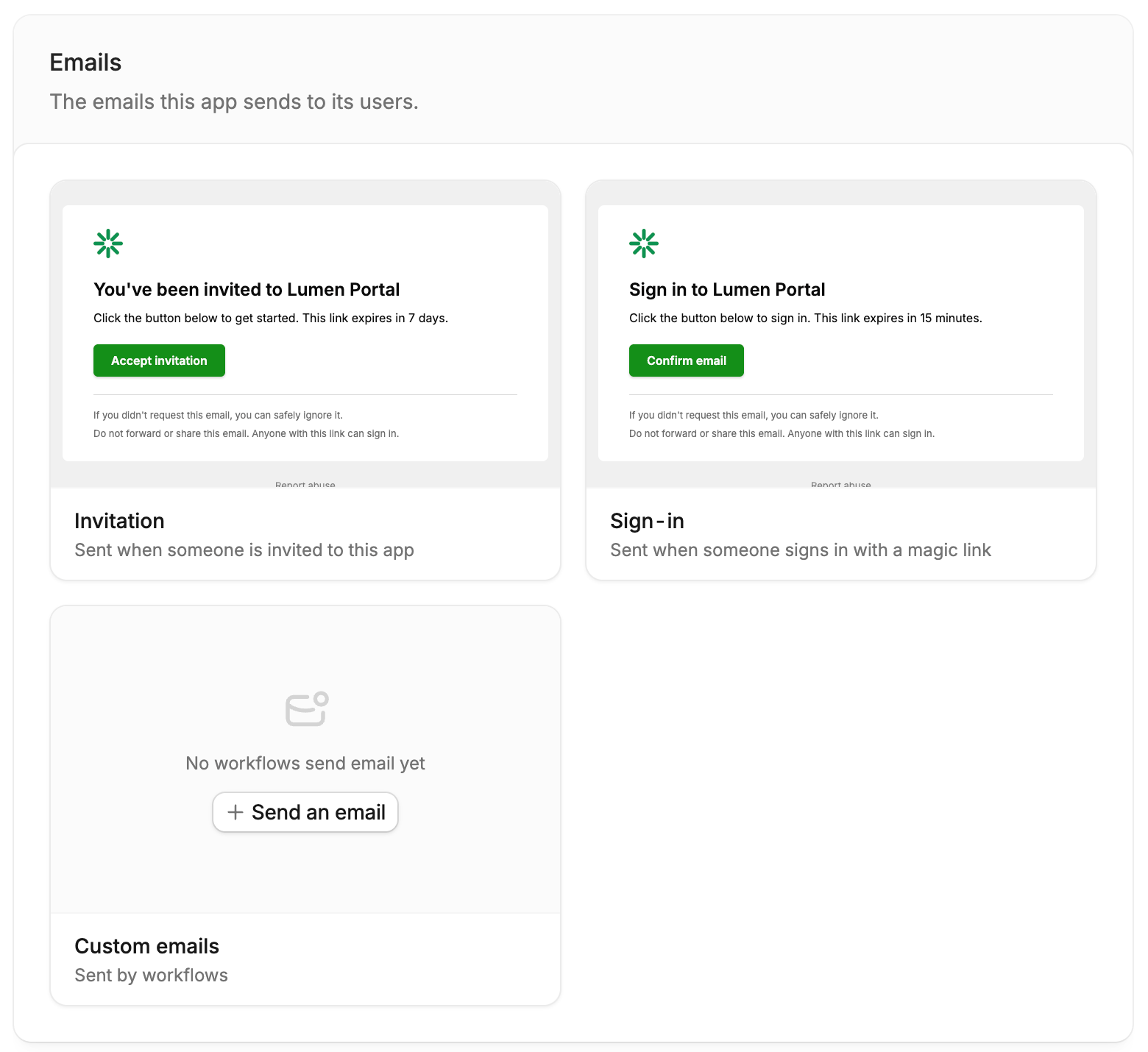This screenshot has height=1052, width=1148.
Task: Open the Sign-in email card title
Action: pos(647,521)
